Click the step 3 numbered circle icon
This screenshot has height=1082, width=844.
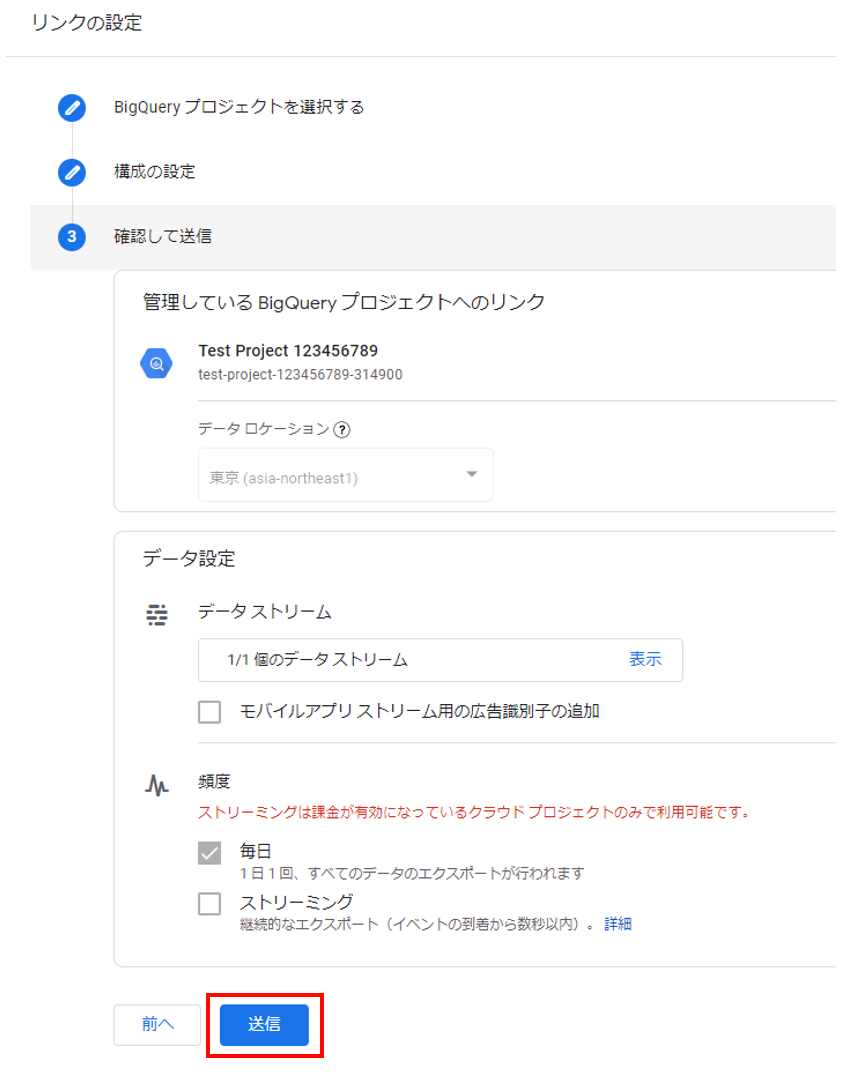[x=71, y=237]
